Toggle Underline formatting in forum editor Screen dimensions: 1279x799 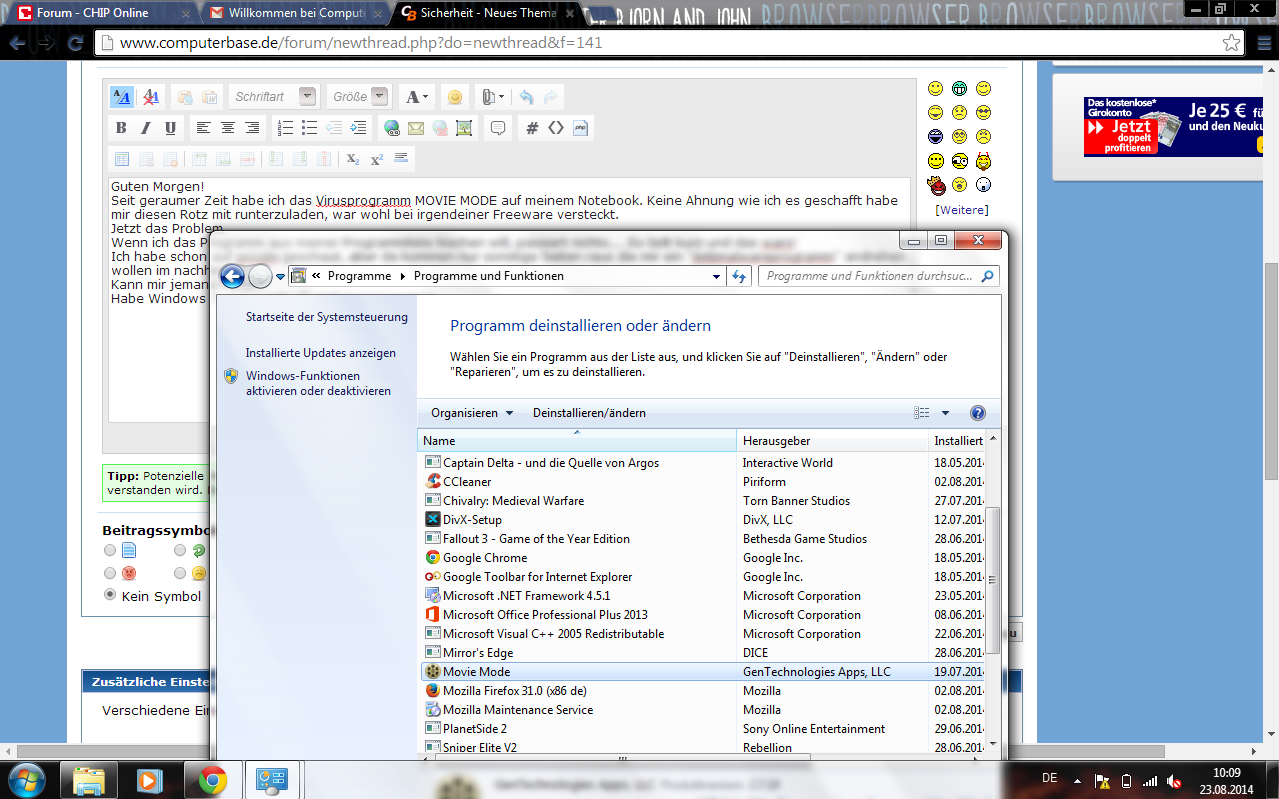[x=170, y=128]
